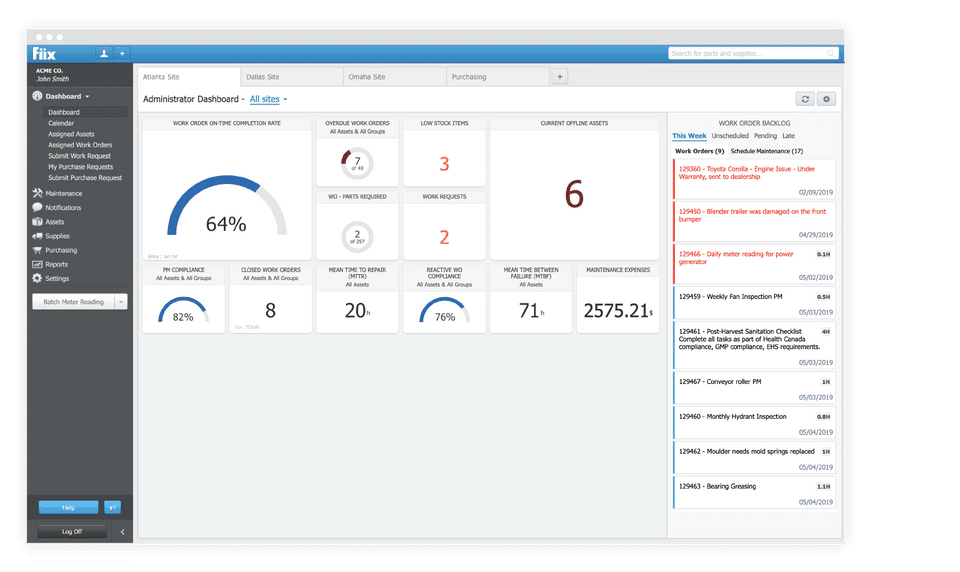Open the Calendar sidebar link
Screen dimensions: 960x572
pyautogui.click(x=61, y=123)
